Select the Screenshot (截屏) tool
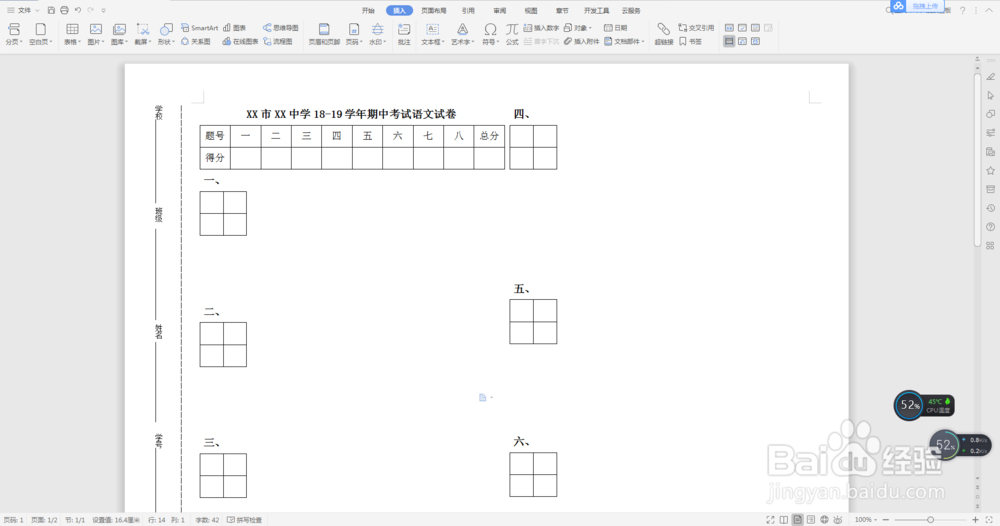Image resolution: width=1000 pixels, height=526 pixels. 143,34
